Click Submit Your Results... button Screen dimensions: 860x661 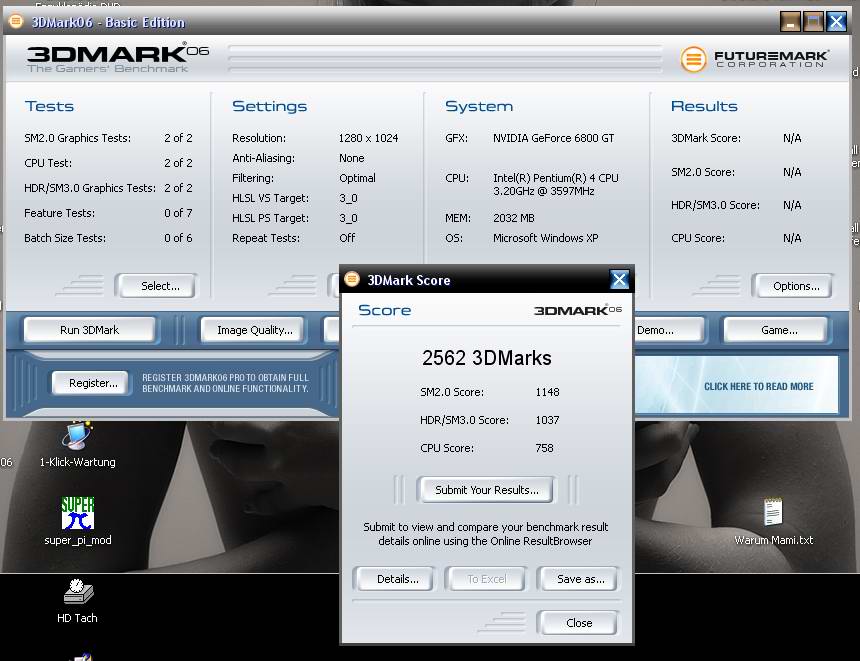[486, 490]
